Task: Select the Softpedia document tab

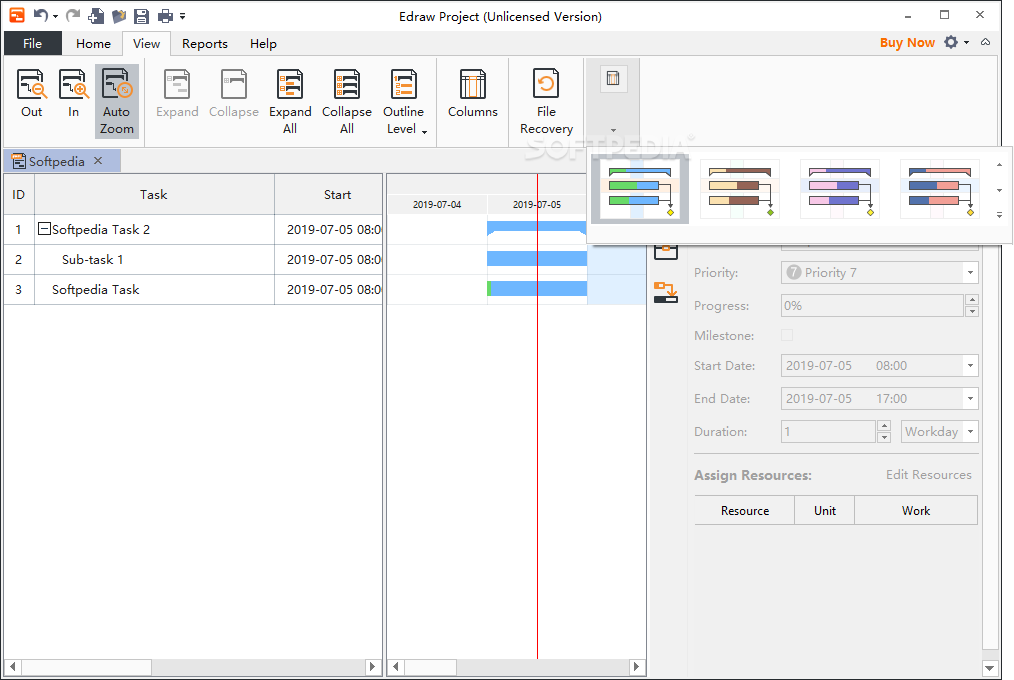Action: point(56,161)
